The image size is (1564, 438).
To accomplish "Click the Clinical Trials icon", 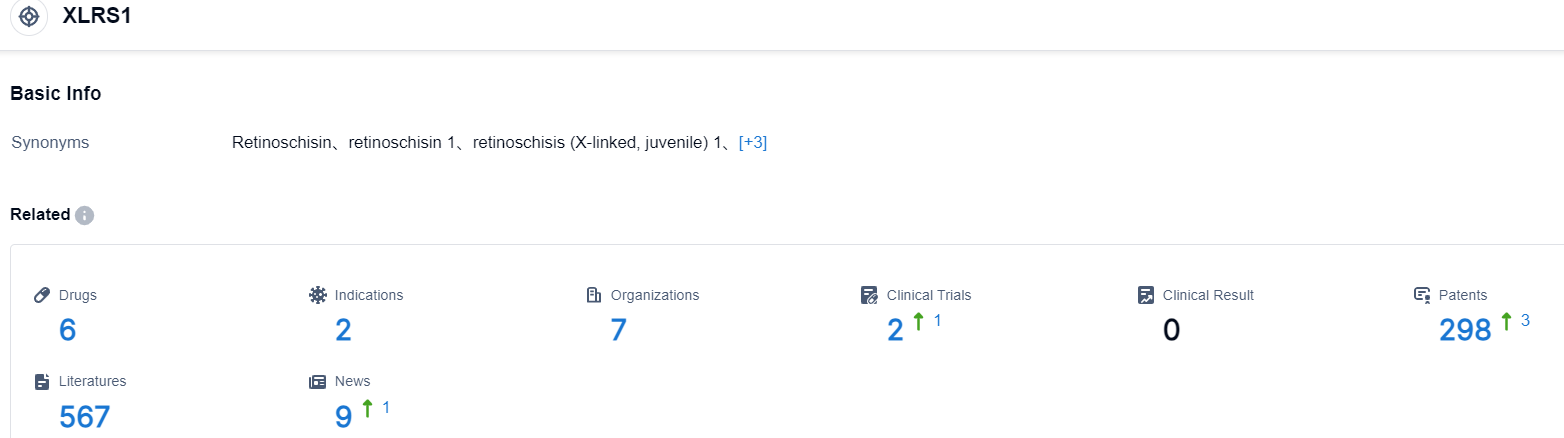I will [869, 295].
